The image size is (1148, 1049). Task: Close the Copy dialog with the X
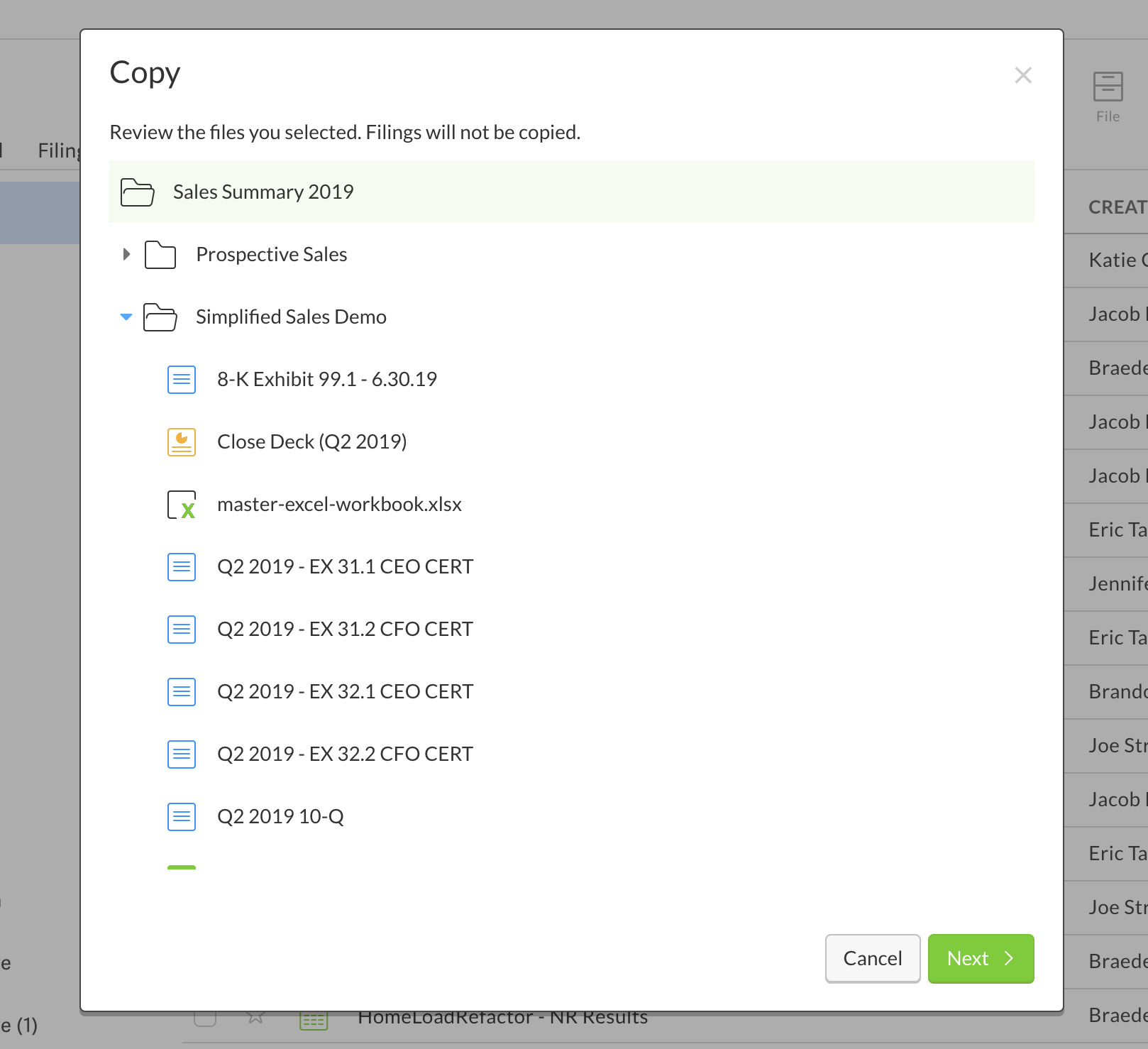[x=1022, y=75]
